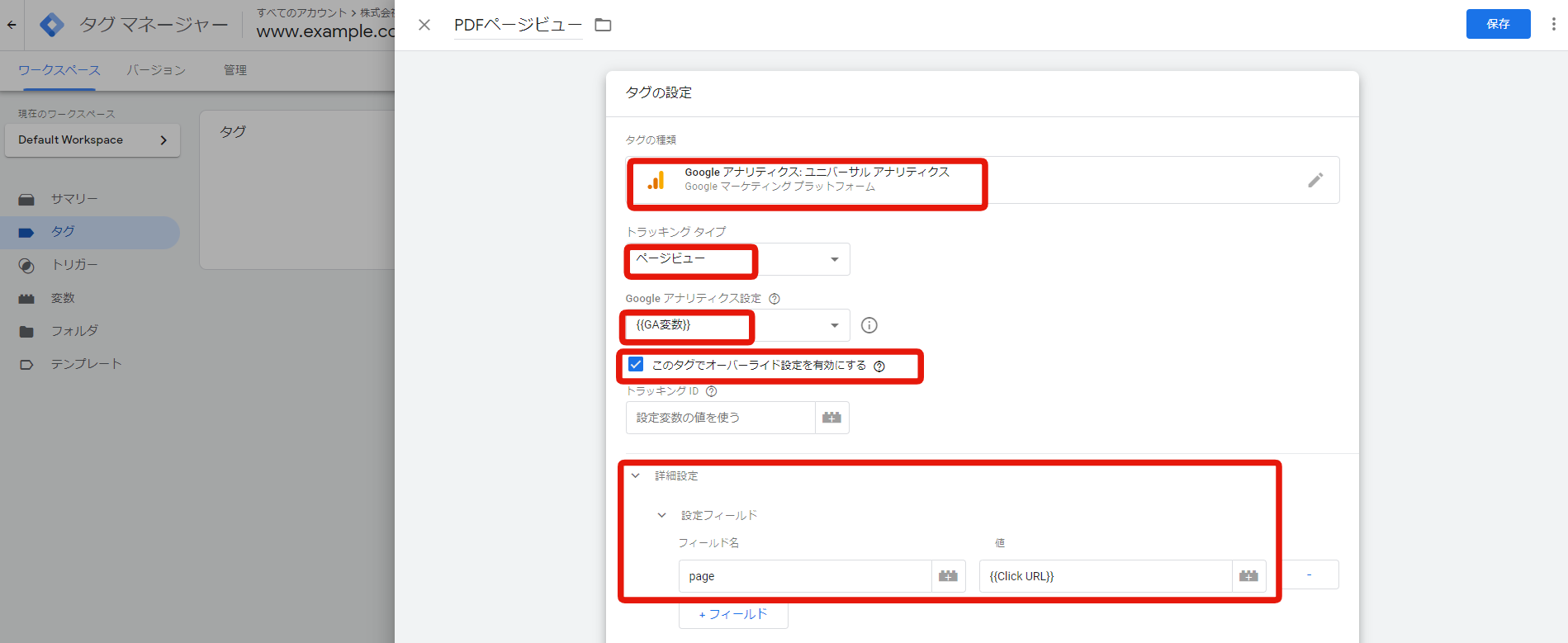
Task: Click the 保存 button
Action: [1498, 24]
